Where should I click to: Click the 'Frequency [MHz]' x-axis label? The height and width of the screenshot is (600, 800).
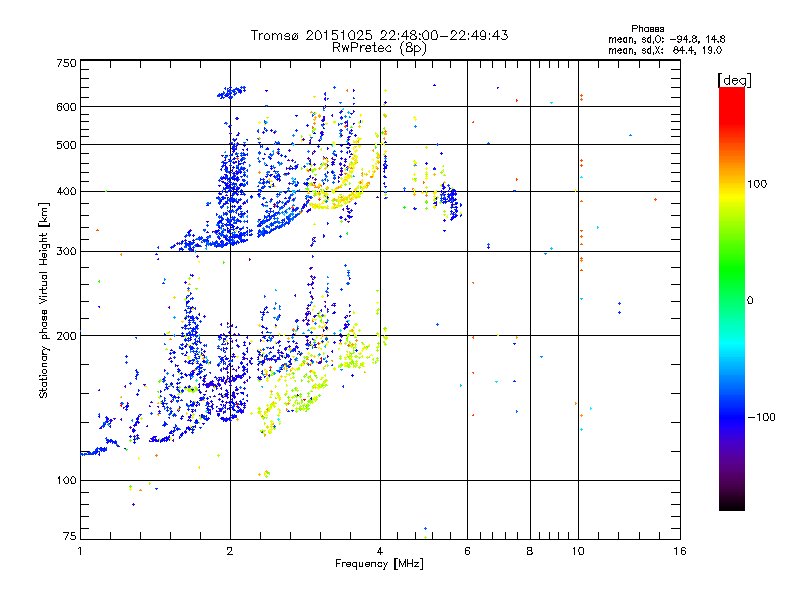click(379, 564)
